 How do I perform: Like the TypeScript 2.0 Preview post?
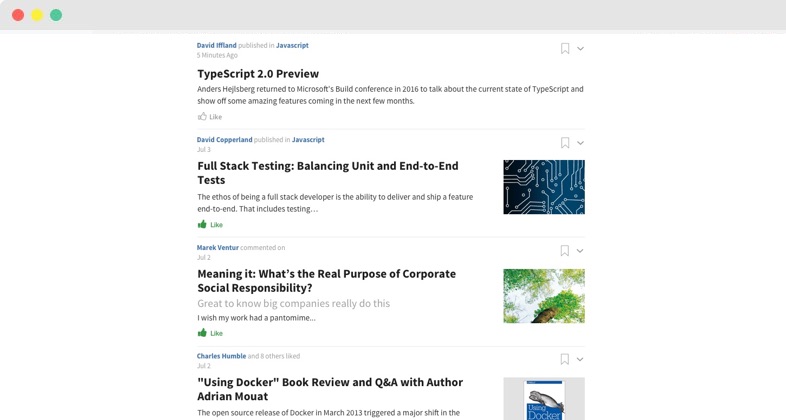(x=210, y=117)
